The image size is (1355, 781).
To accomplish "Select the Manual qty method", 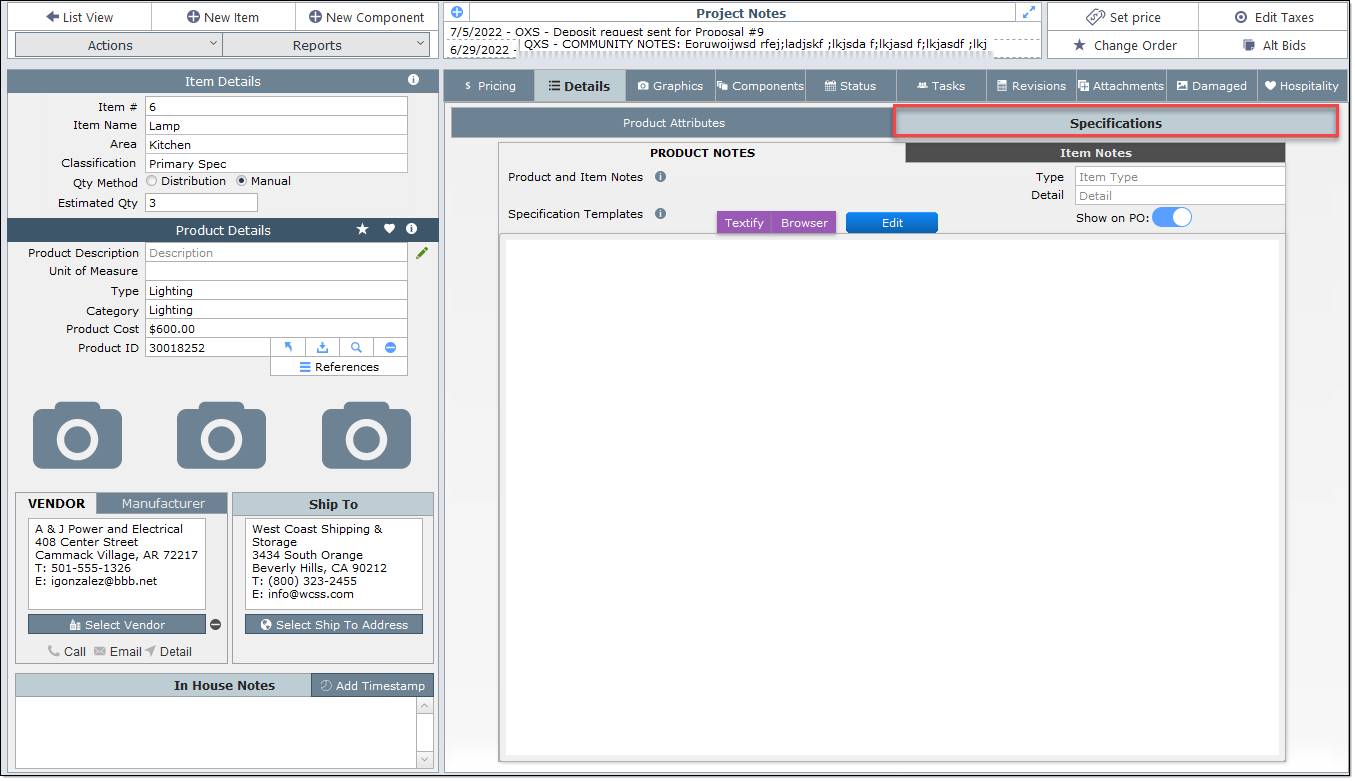I will (x=242, y=181).
